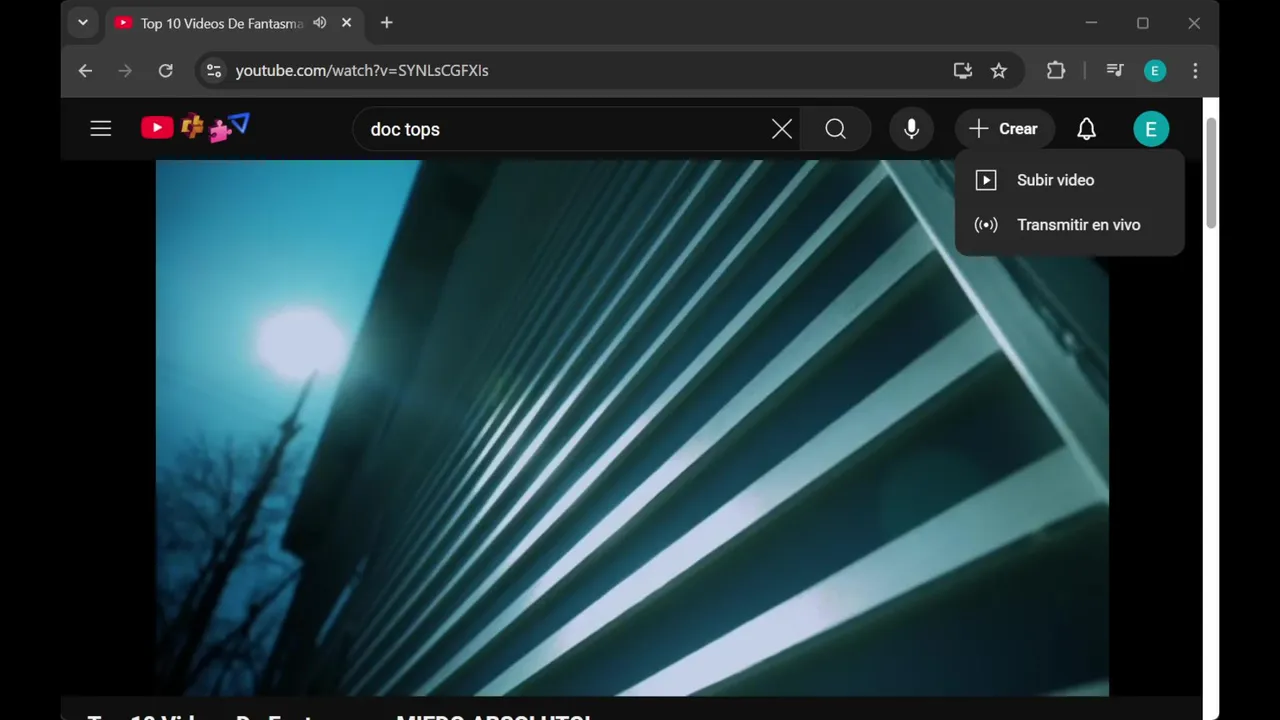Clear the 'doc tops' search text with X
Image resolution: width=1280 pixels, height=720 pixels.
point(782,129)
